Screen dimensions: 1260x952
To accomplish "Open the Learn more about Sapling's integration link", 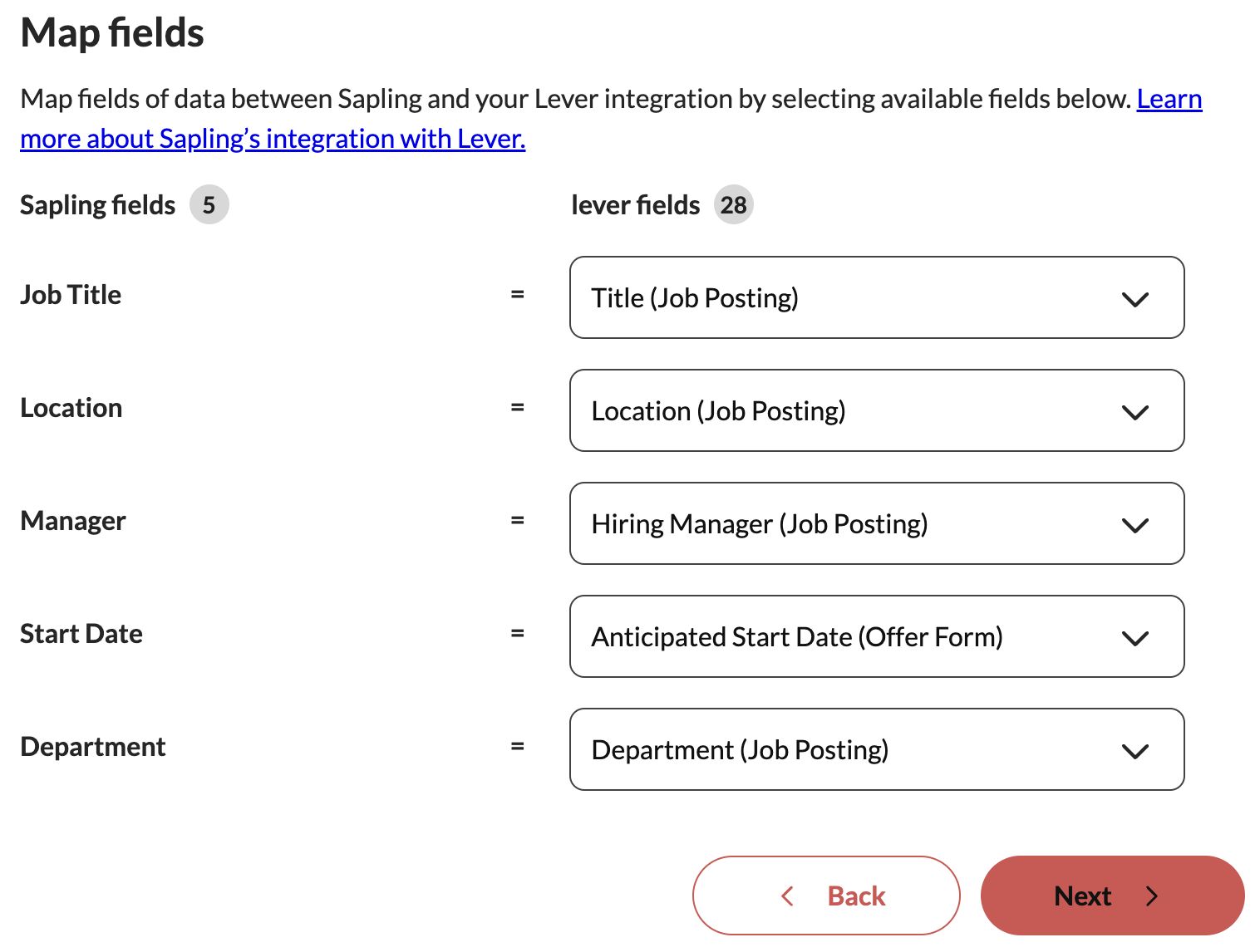I will click(273, 139).
